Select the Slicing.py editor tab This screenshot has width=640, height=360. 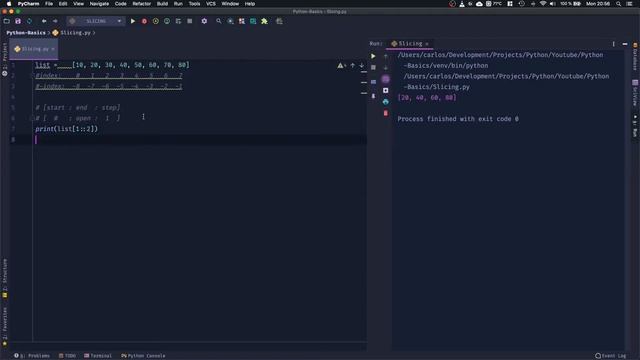[x=35, y=49]
